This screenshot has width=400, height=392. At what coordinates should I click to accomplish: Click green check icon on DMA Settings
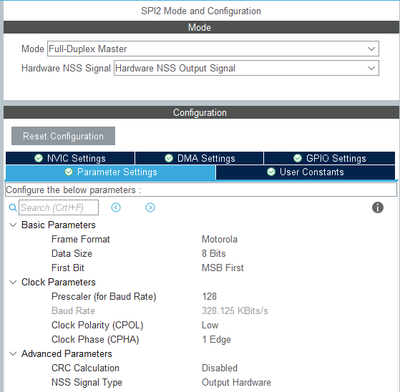click(169, 158)
